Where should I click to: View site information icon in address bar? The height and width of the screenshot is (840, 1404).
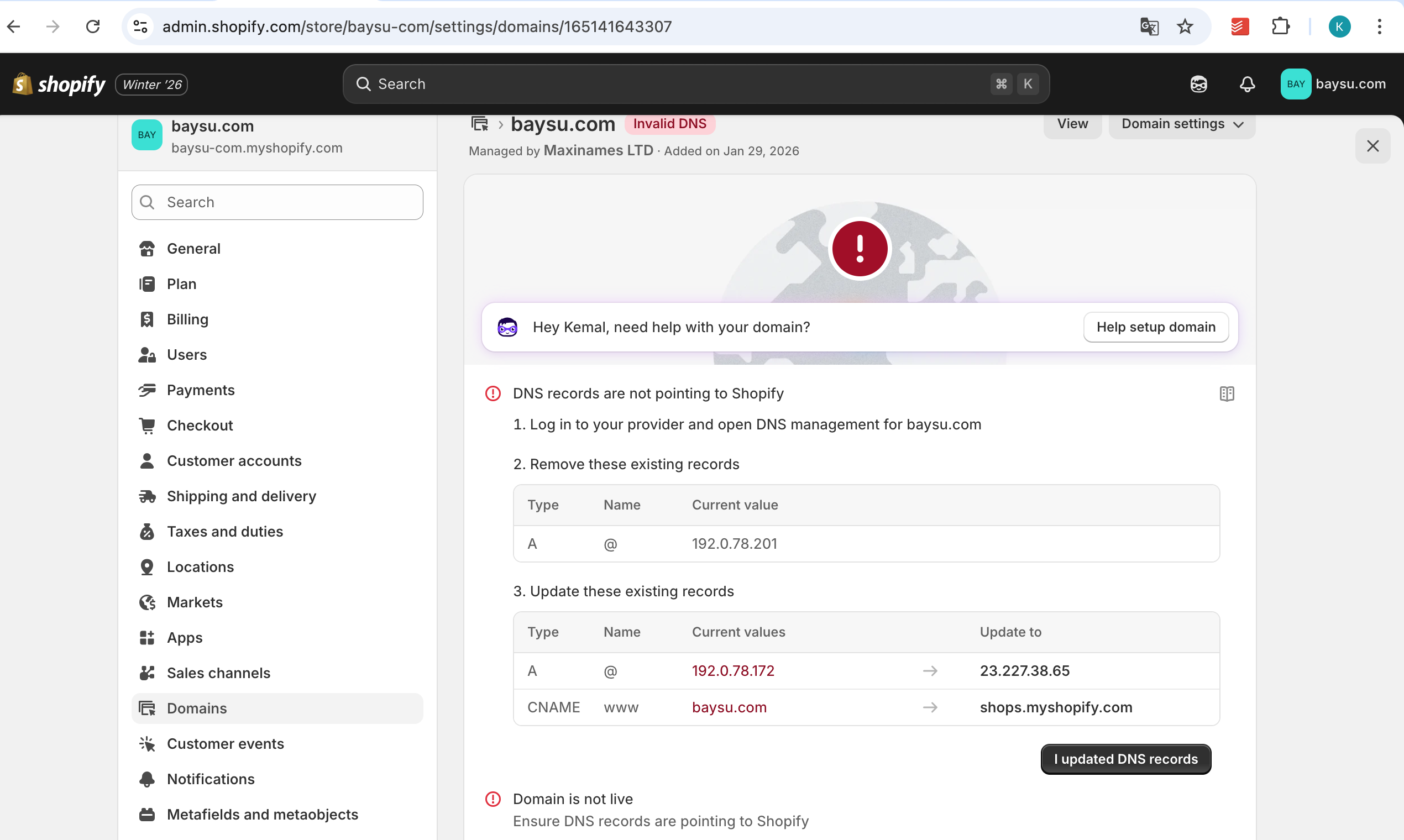pyautogui.click(x=140, y=27)
